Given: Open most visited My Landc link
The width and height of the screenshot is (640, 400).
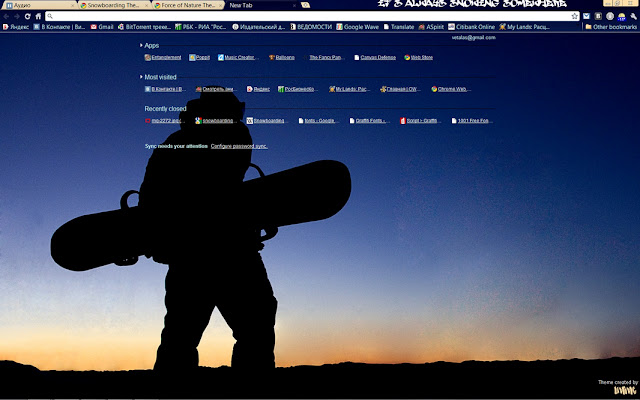Looking at the screenshot, I should click(349, 89).
